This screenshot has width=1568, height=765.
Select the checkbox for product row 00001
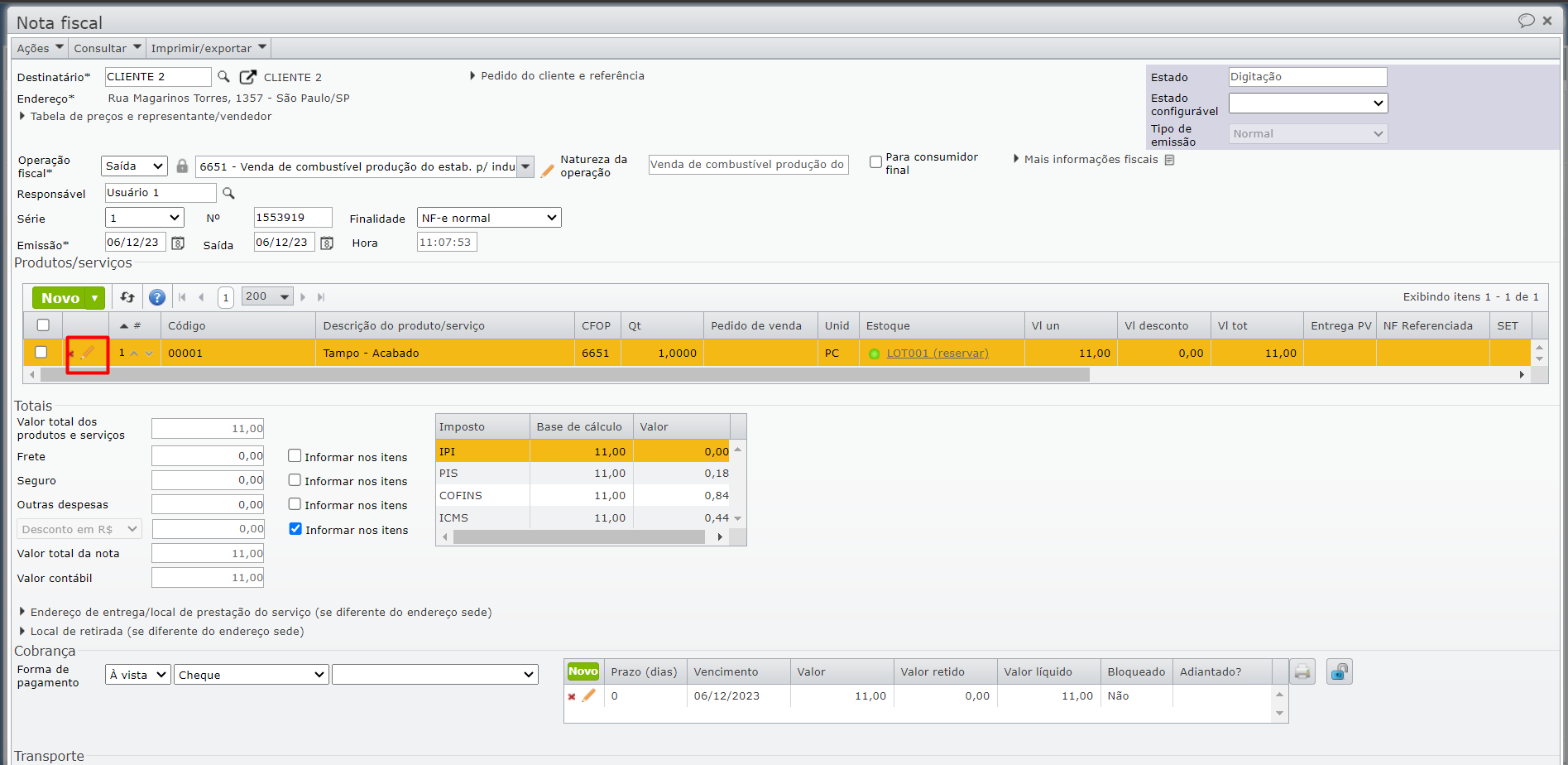tap(41, 353)
